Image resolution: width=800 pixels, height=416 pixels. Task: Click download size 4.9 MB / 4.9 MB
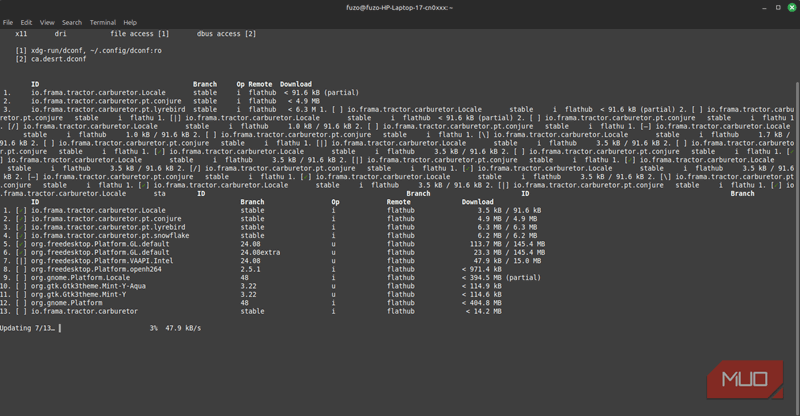[507, 219]
